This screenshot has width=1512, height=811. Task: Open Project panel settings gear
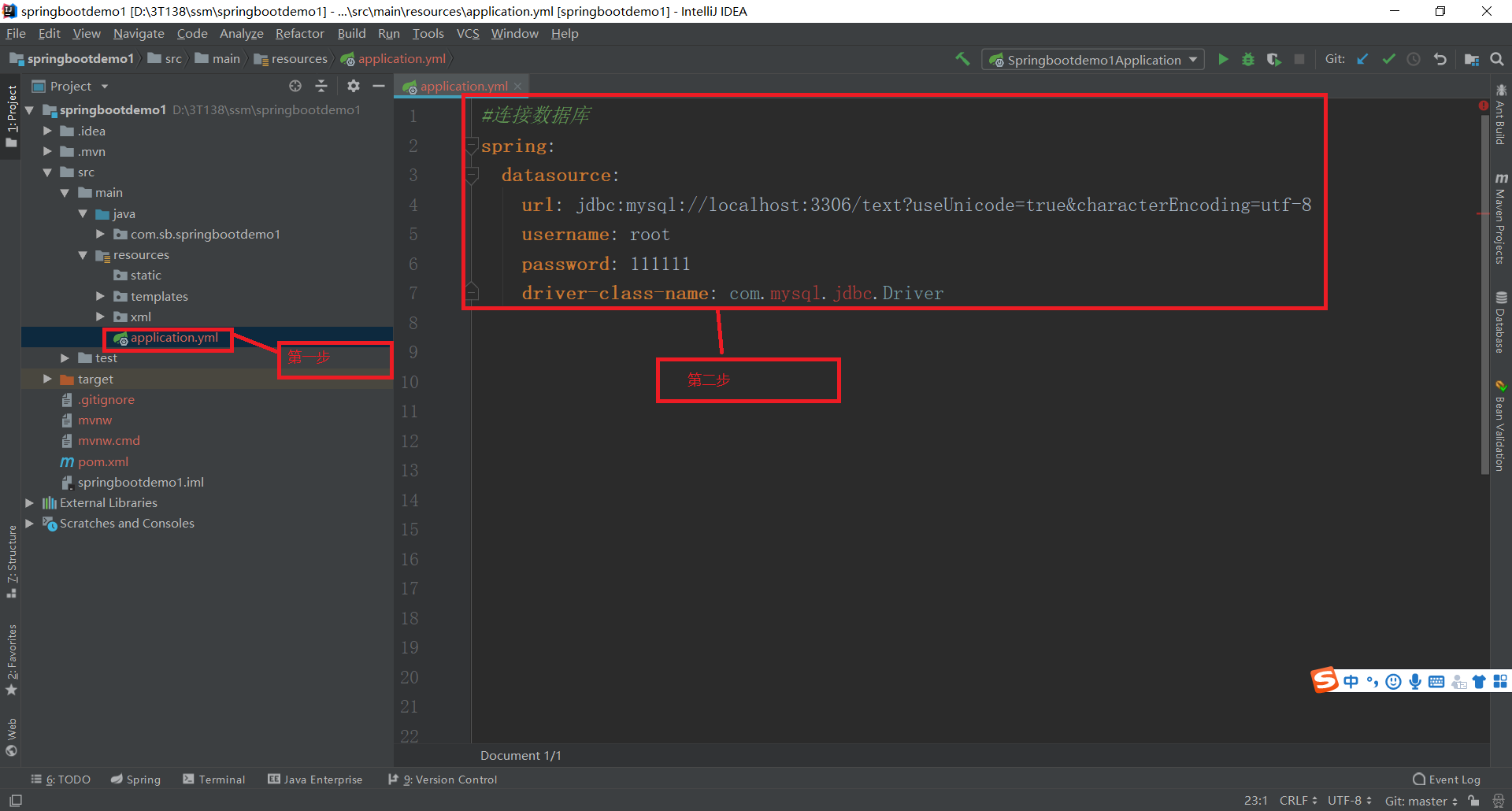coord(354,86)
